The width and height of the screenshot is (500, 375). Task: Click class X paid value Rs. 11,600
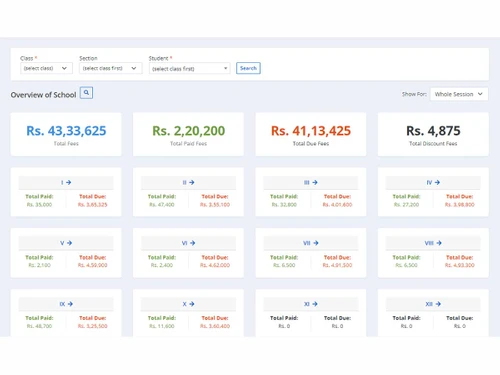[162, 326]
